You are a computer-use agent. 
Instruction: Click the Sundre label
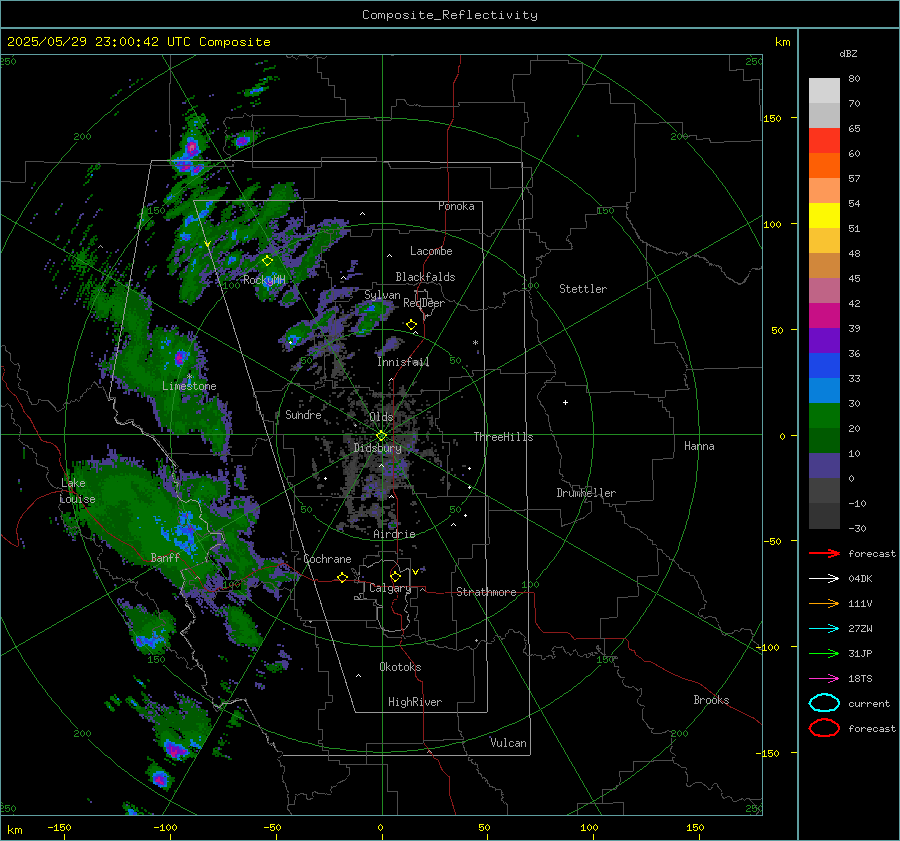coord(303,414)
